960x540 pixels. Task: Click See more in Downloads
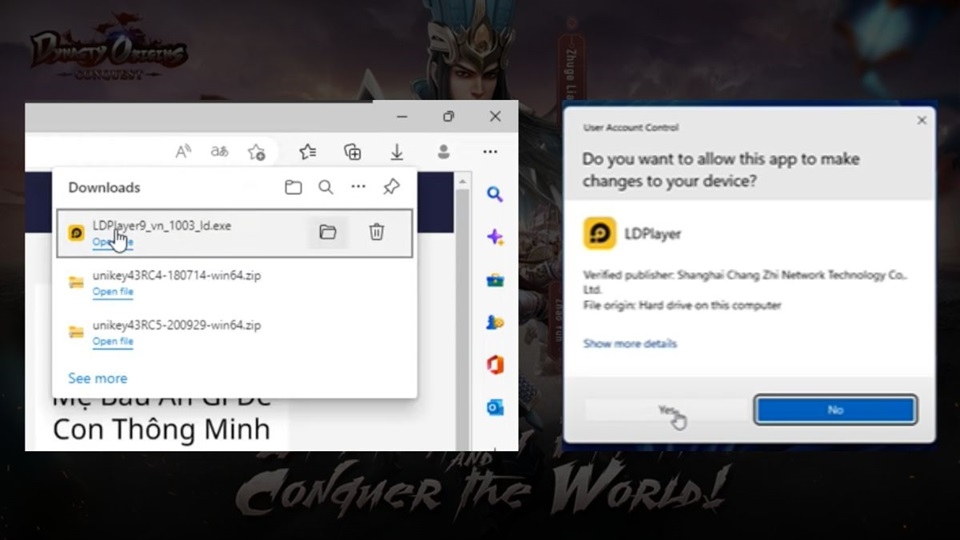click(x=98, y=378)
